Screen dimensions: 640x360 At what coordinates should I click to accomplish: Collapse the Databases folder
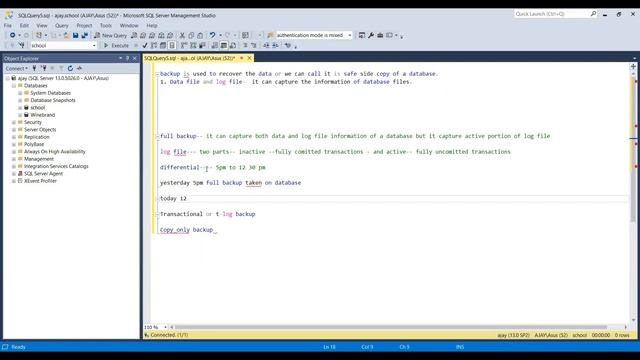(14, 86)
